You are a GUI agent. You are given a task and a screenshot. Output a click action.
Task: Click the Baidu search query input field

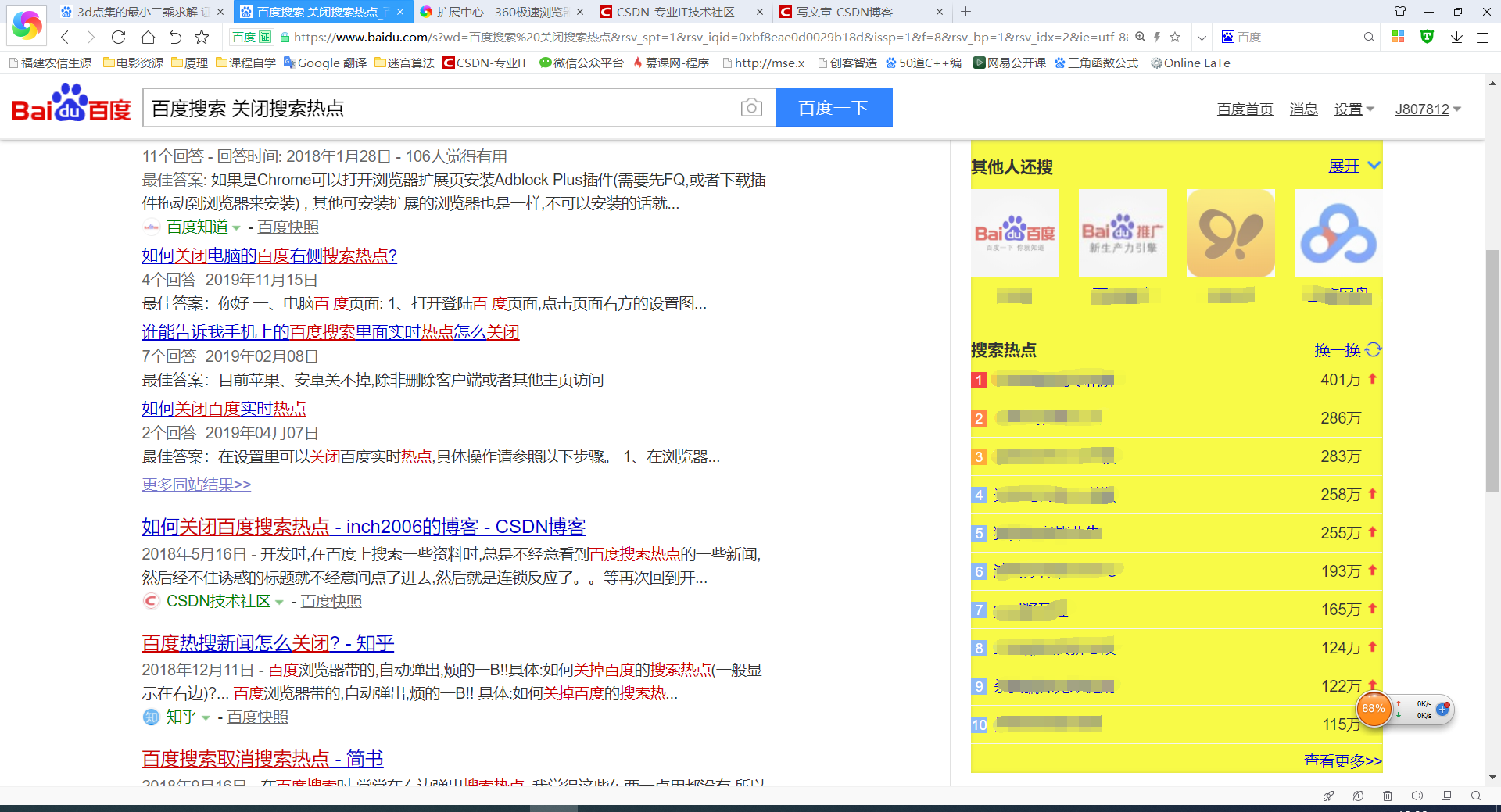pos(442,108)
